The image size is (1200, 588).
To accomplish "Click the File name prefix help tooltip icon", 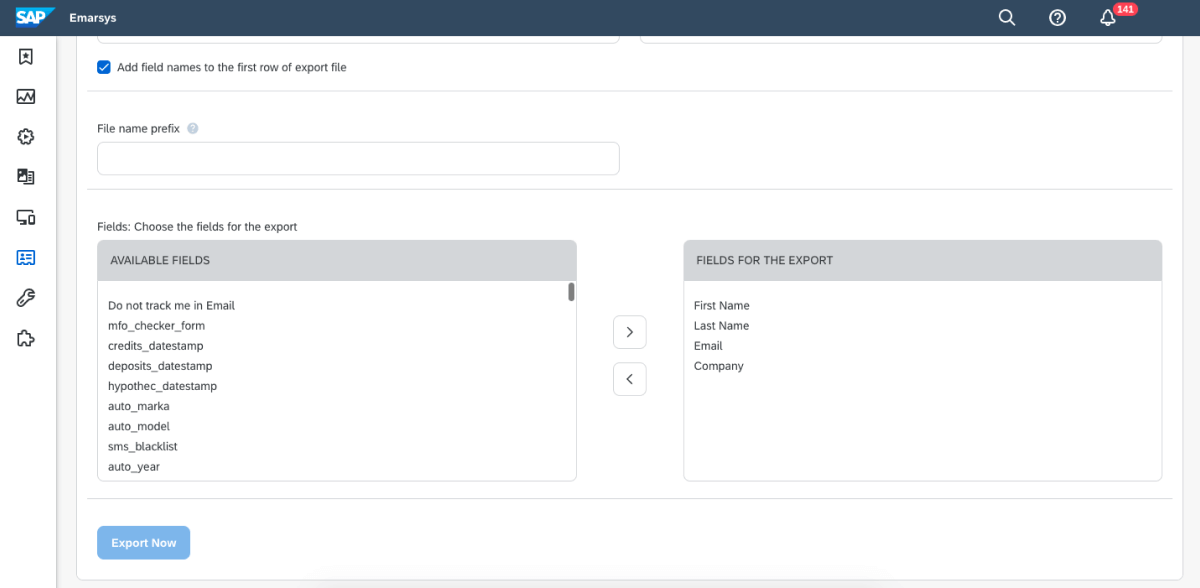I will [x=193, y=129].
